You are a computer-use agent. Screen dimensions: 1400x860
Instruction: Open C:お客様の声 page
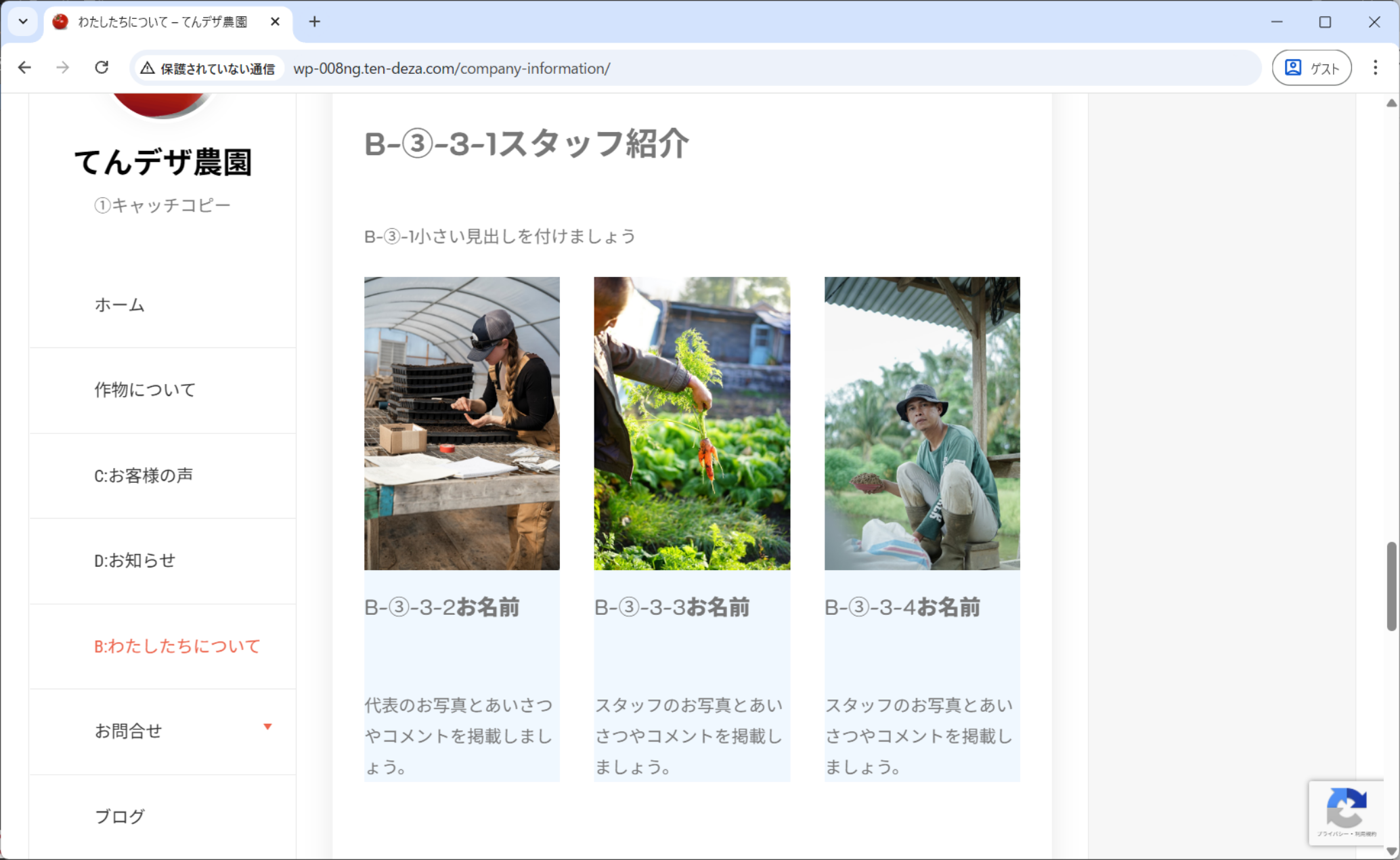[x=144, y=475]
